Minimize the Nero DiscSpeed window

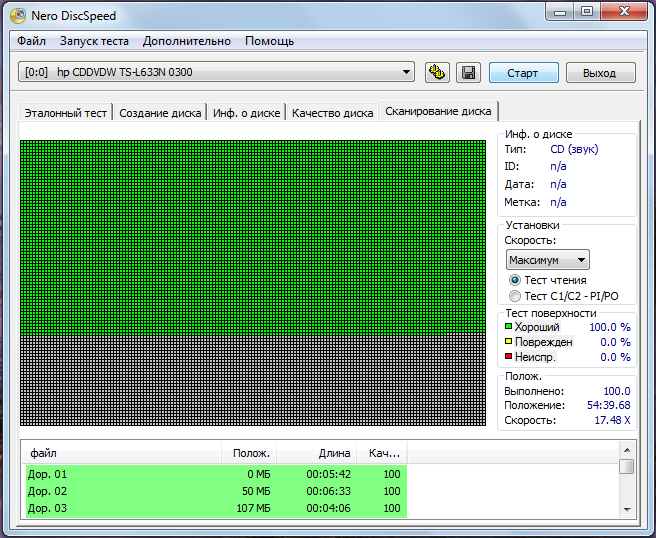tap(559, 12)
